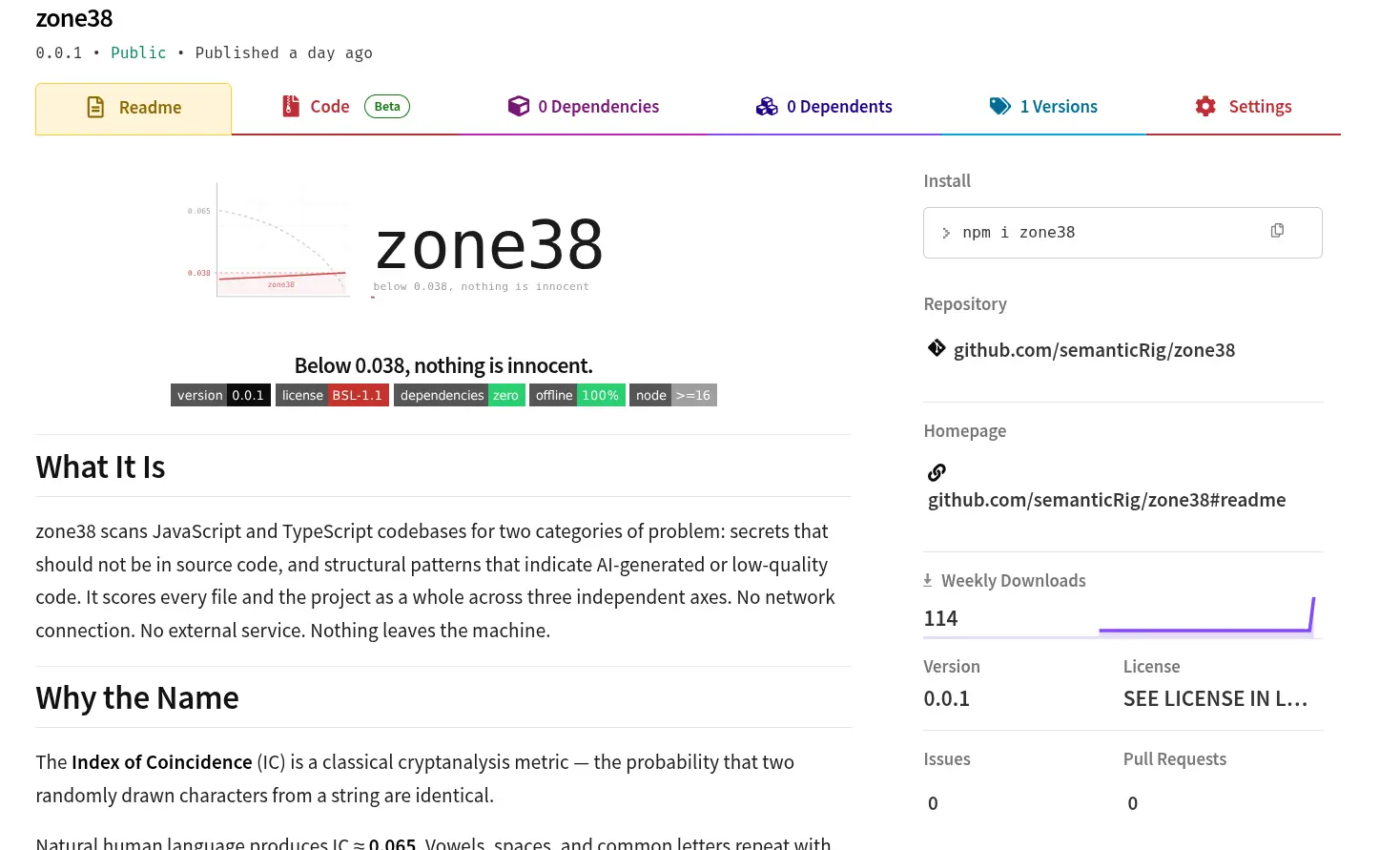1400x850 pixels.
Task: Click the node >=16 badge
Action: click(x=673, y=395)
